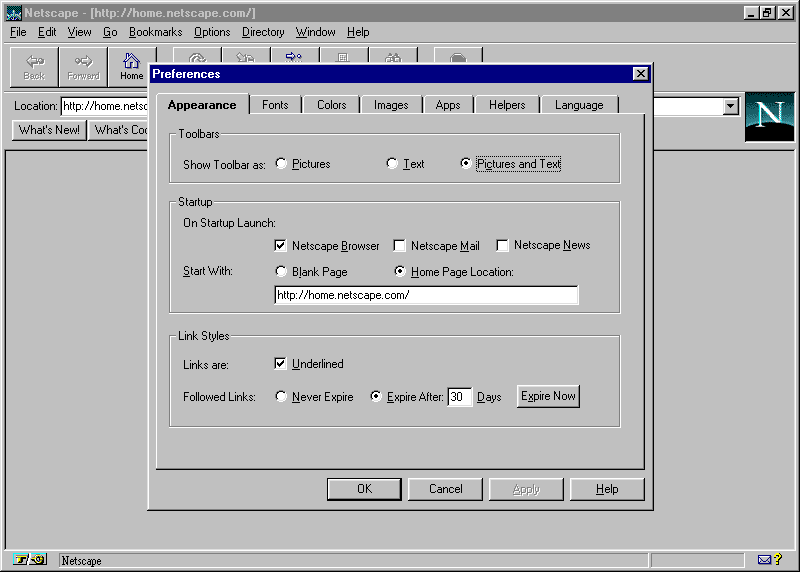This screenshot has height=572, width=800.
Task: Open the Directory menu
Action: (263, 32)
